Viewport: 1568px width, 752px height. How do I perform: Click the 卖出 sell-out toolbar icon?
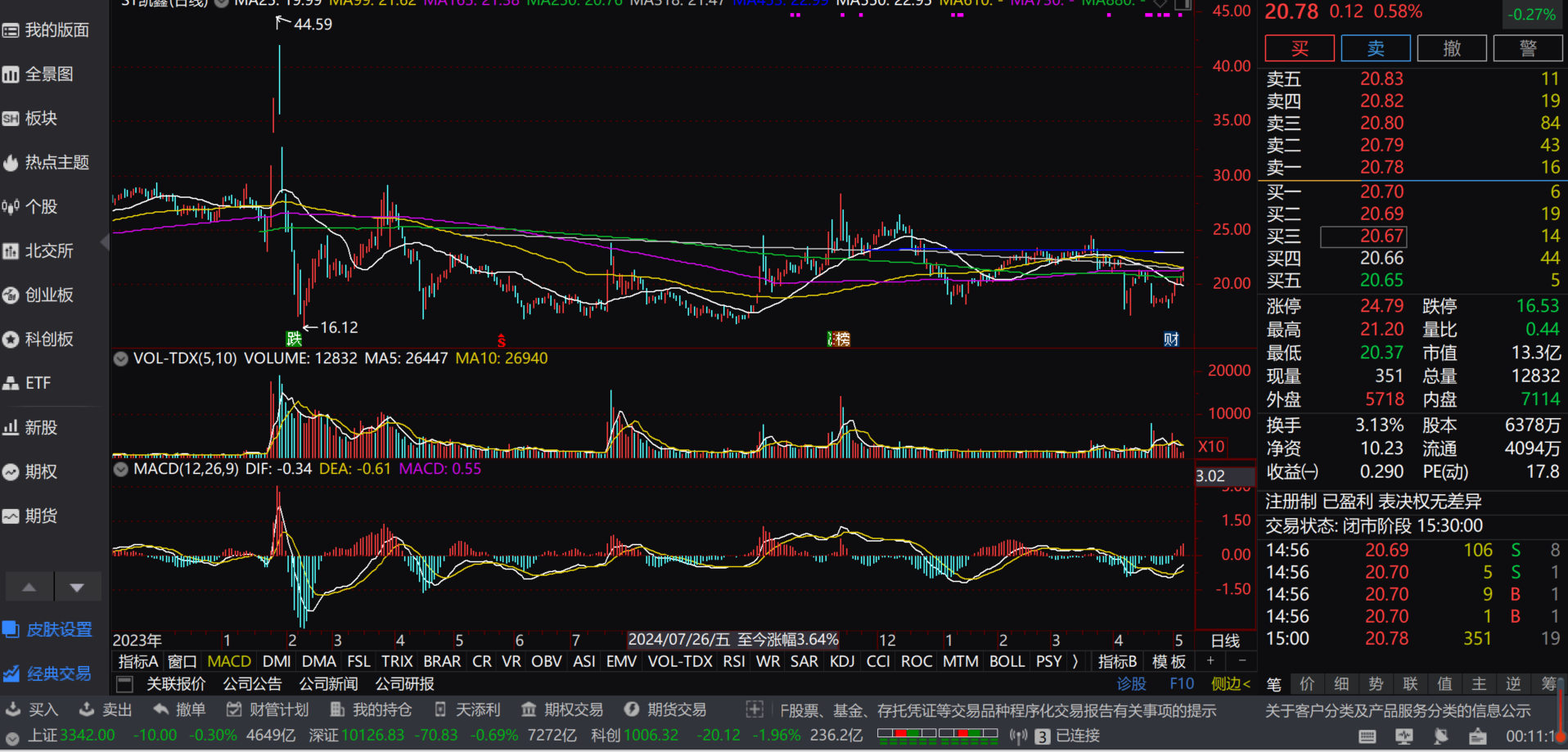(x=106, y=709)
